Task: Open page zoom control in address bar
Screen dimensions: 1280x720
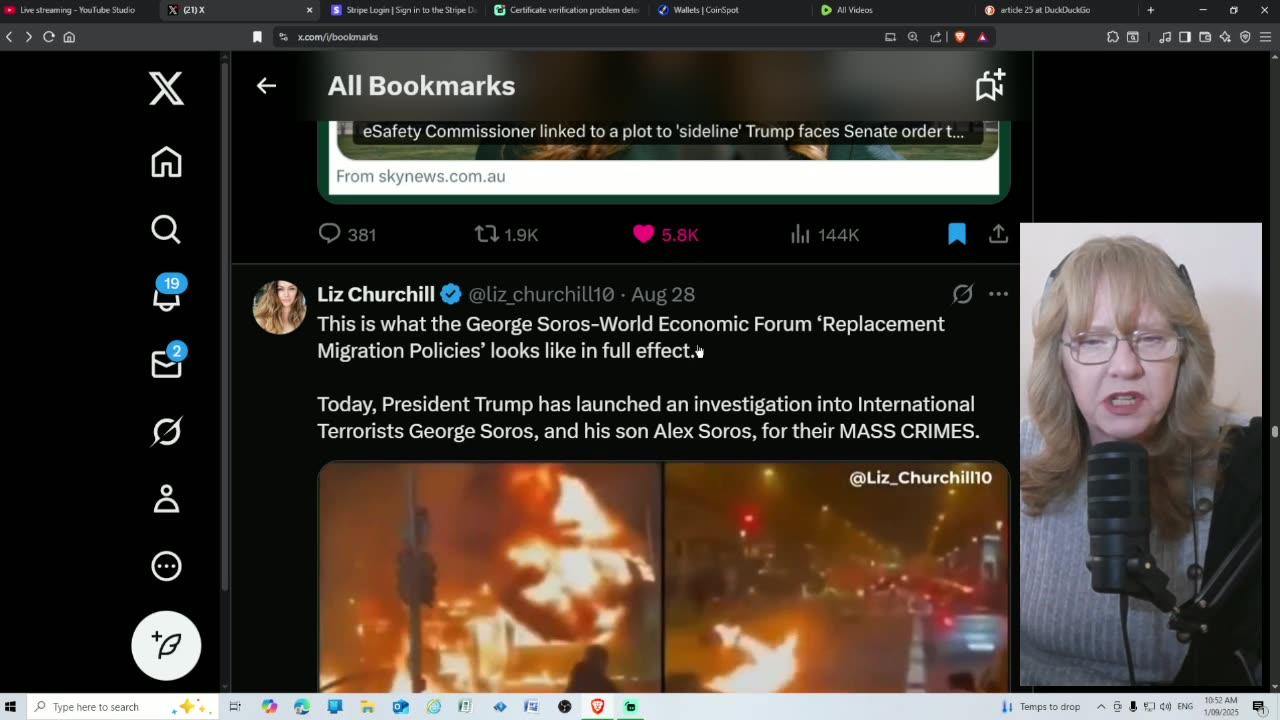Action: click(x=913, y=37)
